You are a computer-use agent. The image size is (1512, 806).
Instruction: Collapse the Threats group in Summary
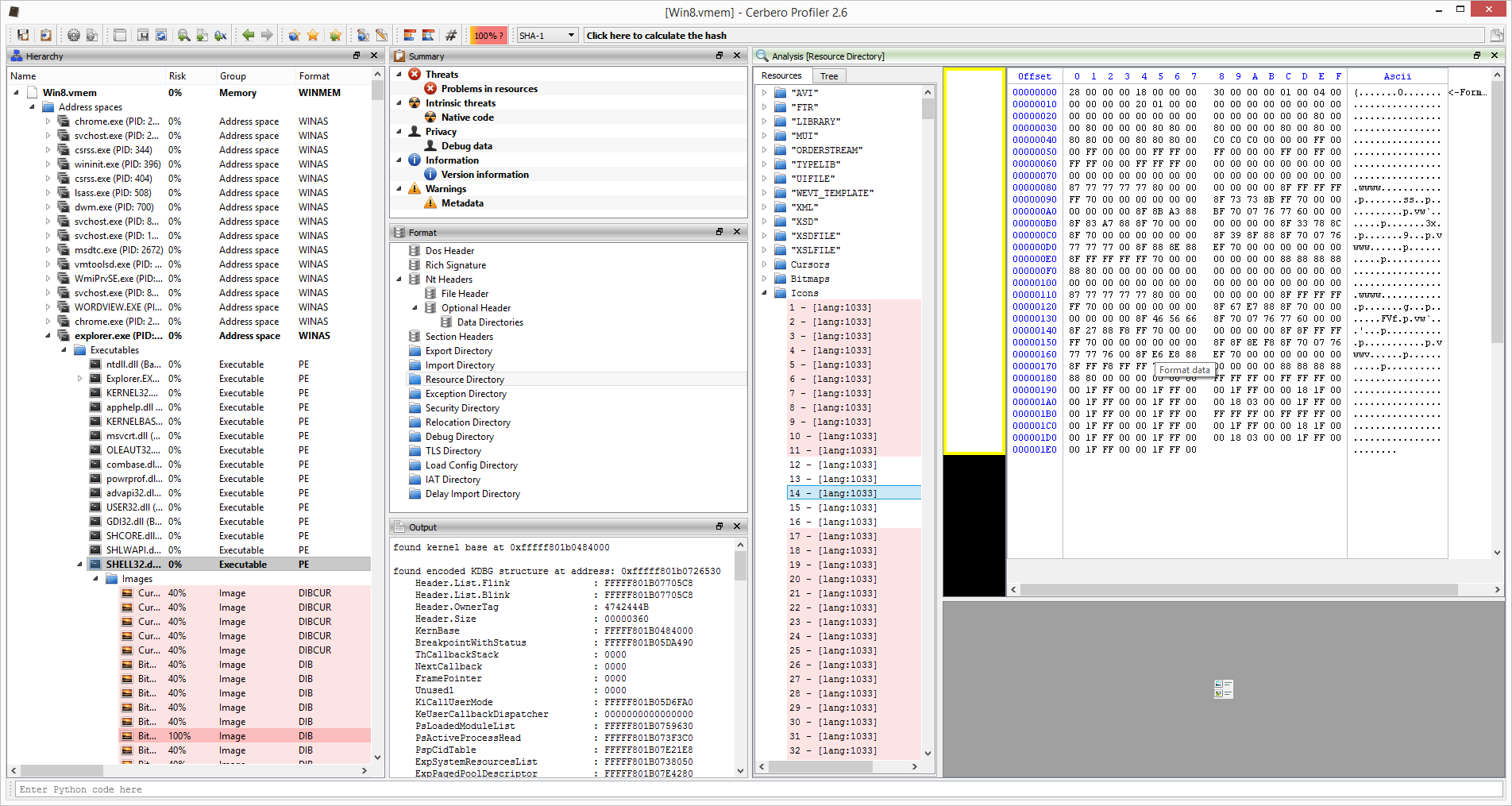399,74
